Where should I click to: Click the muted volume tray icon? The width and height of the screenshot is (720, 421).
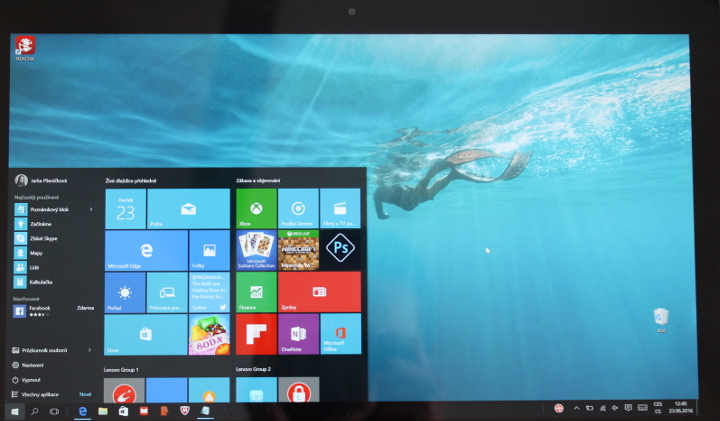point(615,408)
